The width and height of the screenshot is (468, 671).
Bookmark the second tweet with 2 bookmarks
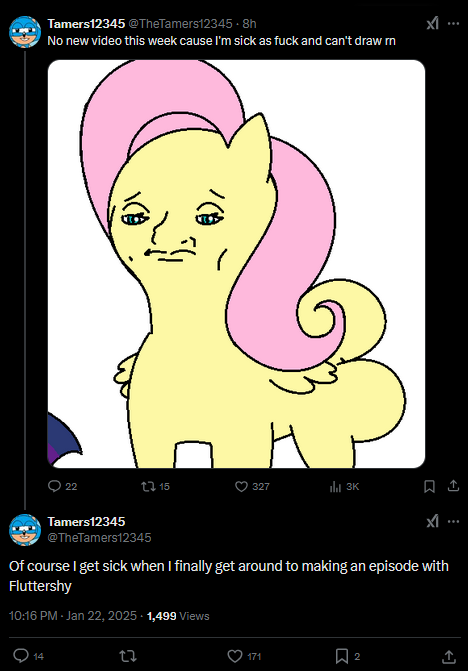pyautogui.click(x=341, y=656)
